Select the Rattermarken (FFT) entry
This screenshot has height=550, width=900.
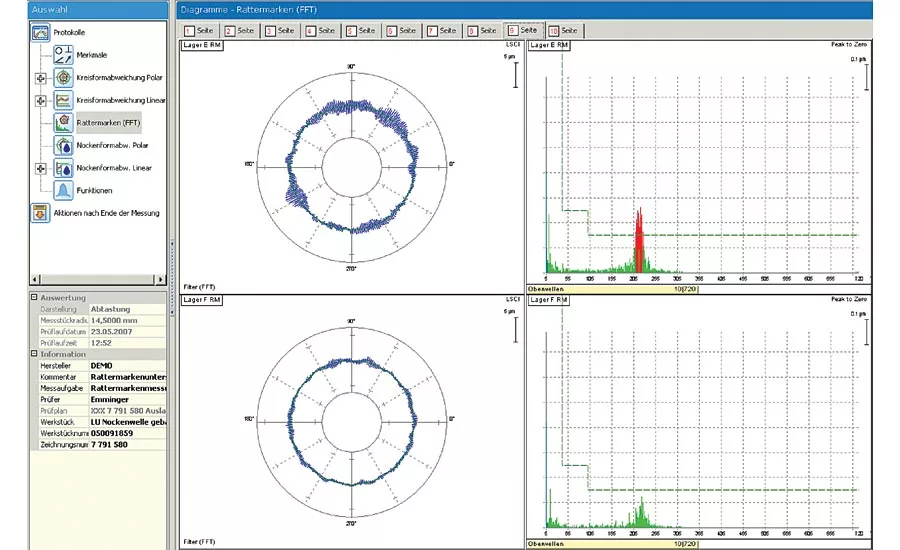click(108, 123)
